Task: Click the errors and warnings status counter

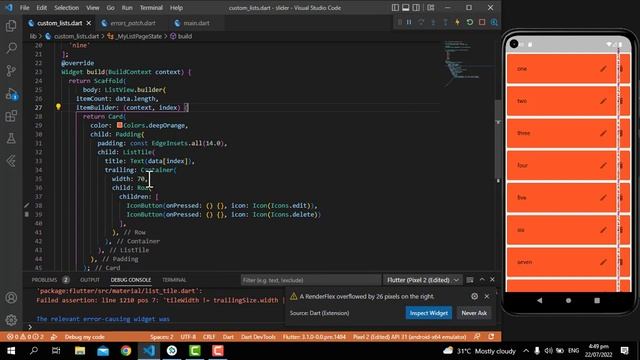Action: (25, 337)
